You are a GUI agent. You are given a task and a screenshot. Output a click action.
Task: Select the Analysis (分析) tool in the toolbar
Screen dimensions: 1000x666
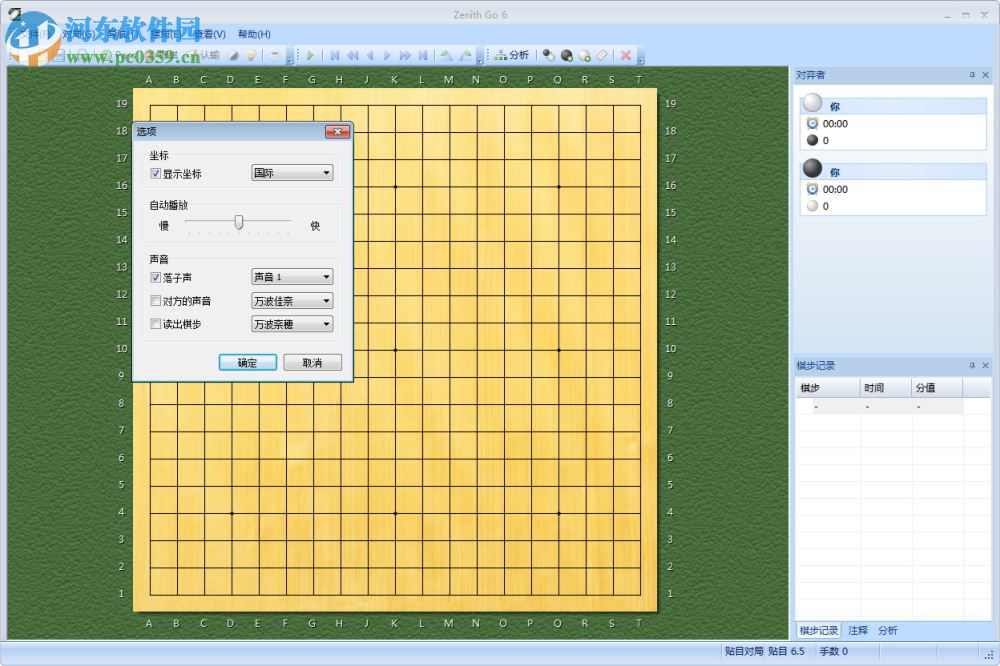pos(513,55)
